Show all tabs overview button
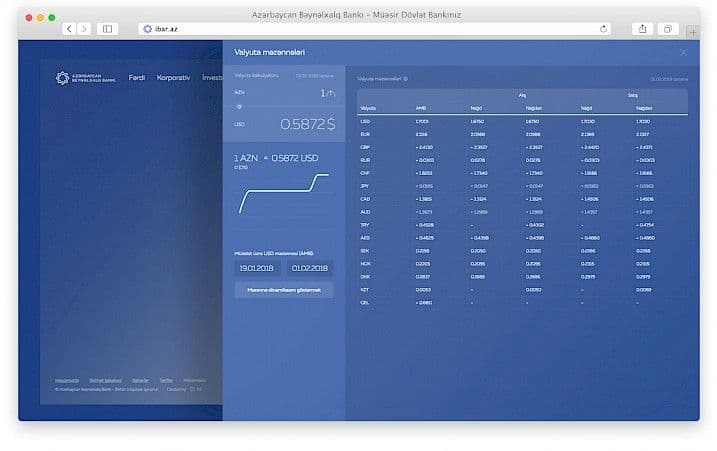Image resolution: width=717 pixels, height=451 pixels. click(x=668, y=29)
